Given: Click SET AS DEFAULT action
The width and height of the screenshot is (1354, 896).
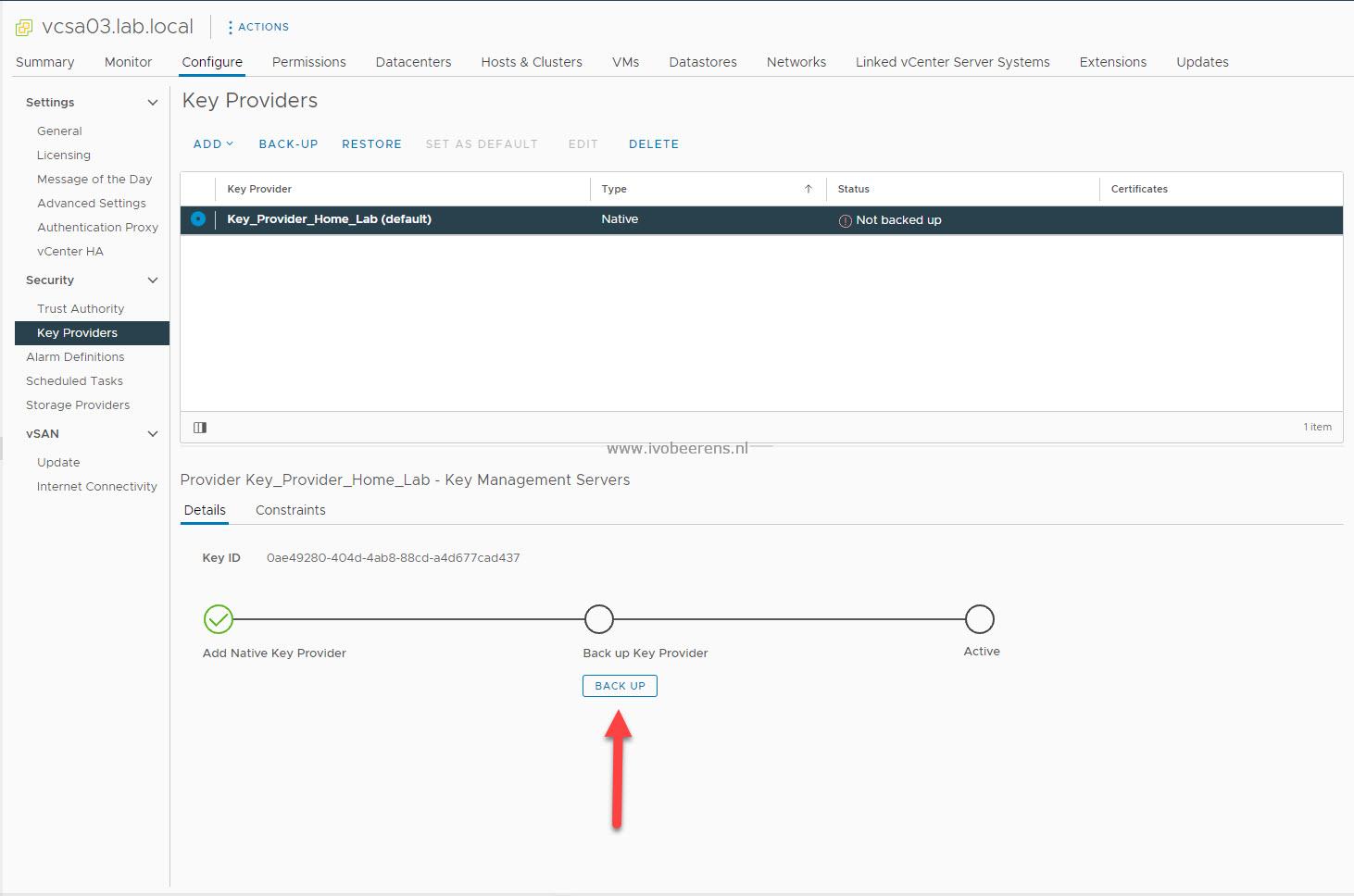Looking at the screenshot, I should pyautogui.click(x=482, y=144).
